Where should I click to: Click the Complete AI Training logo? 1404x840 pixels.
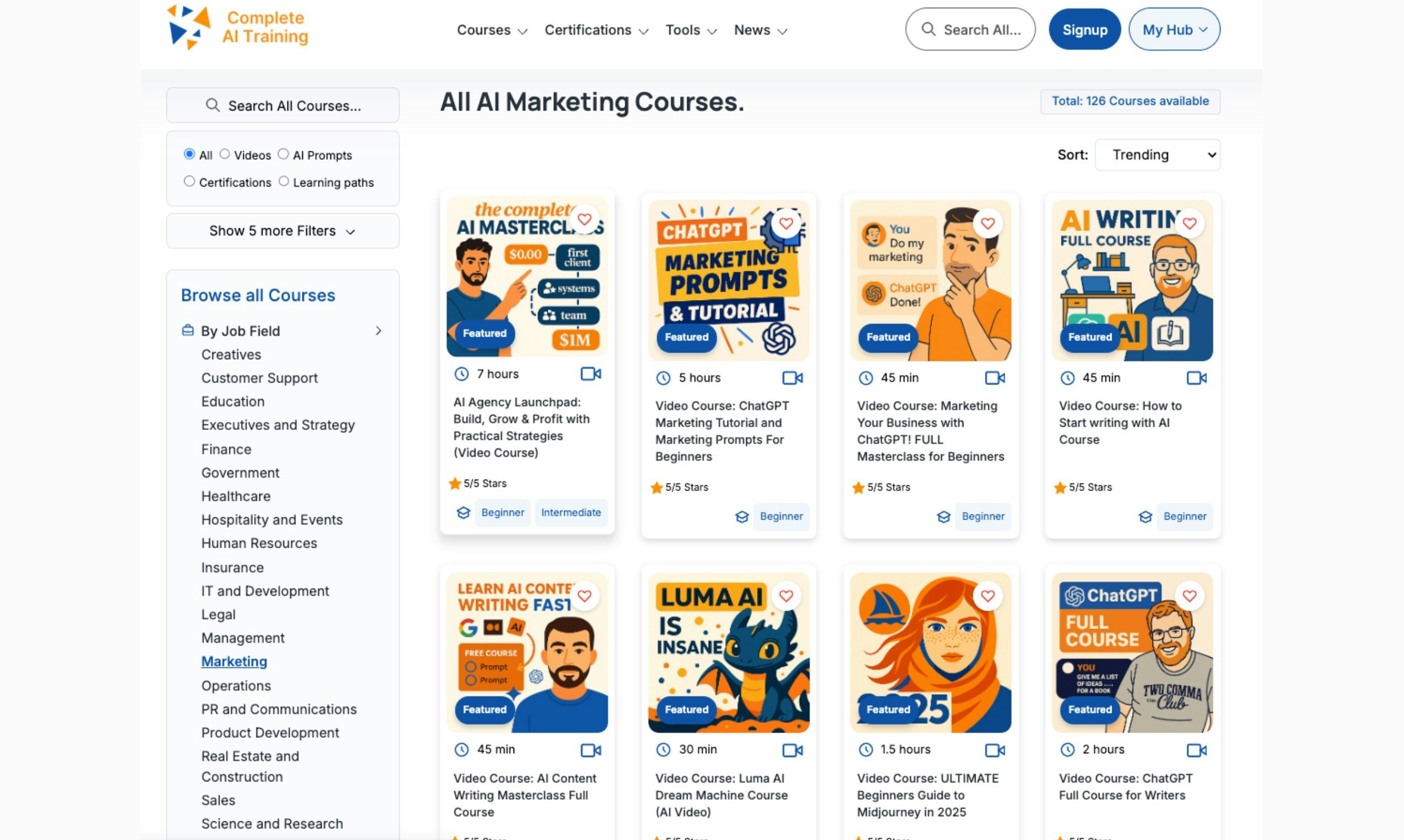(237, 27)
